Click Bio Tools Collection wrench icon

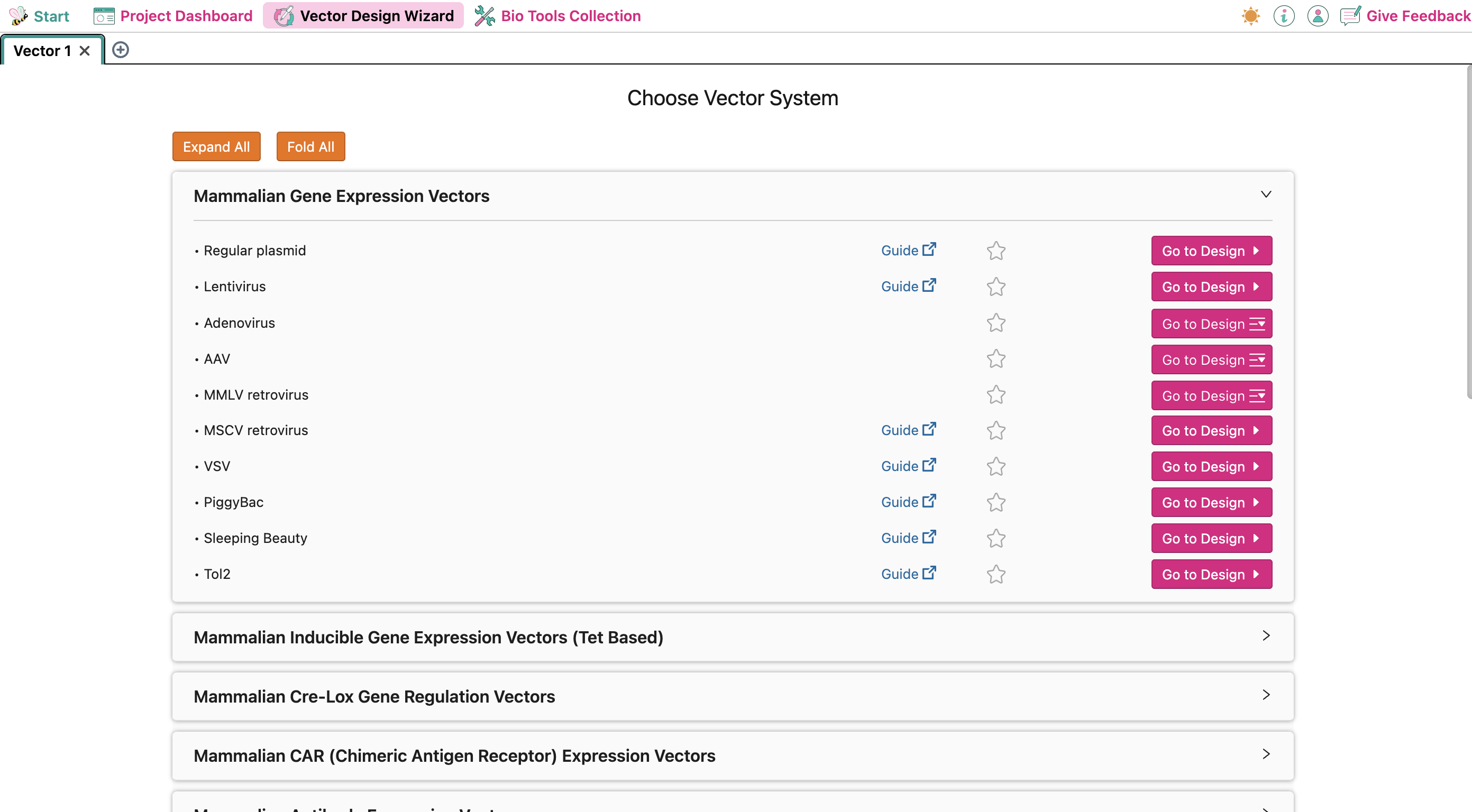(x=484, y=16)
